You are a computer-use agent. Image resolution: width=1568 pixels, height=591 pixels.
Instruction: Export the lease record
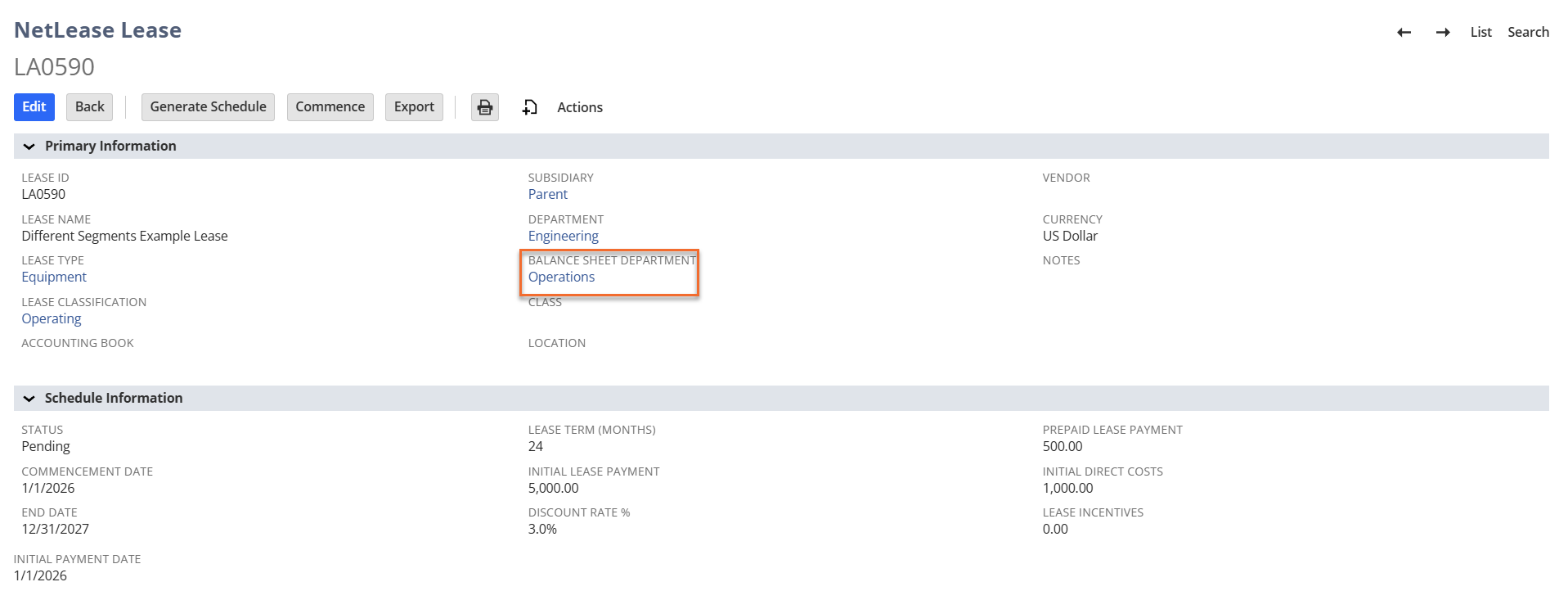coord(414,107)
